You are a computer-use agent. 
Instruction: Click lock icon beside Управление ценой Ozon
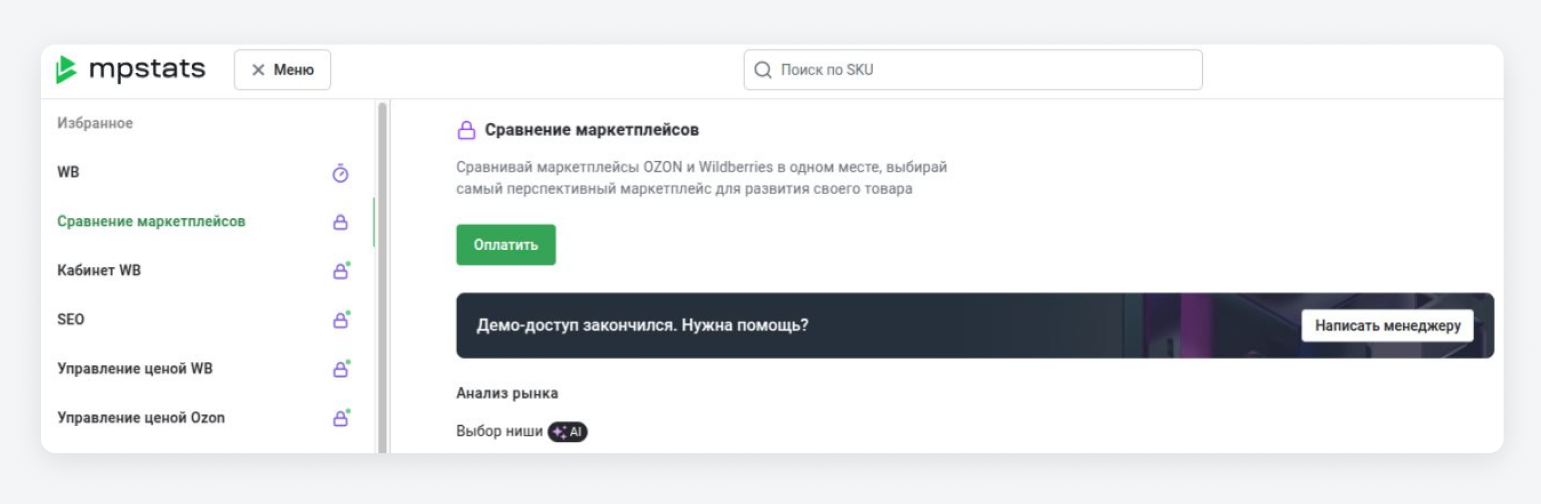341,418
